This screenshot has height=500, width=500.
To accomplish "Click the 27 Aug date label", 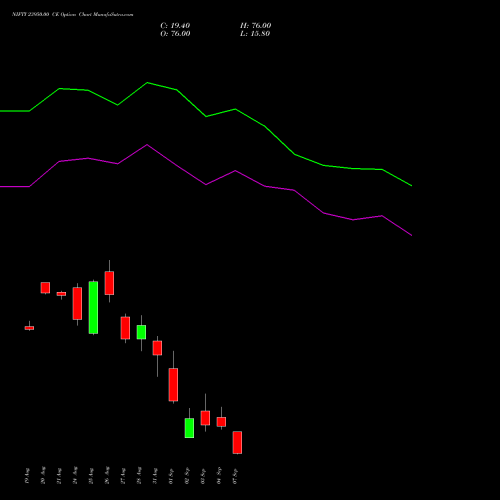I will coord(123,476).
